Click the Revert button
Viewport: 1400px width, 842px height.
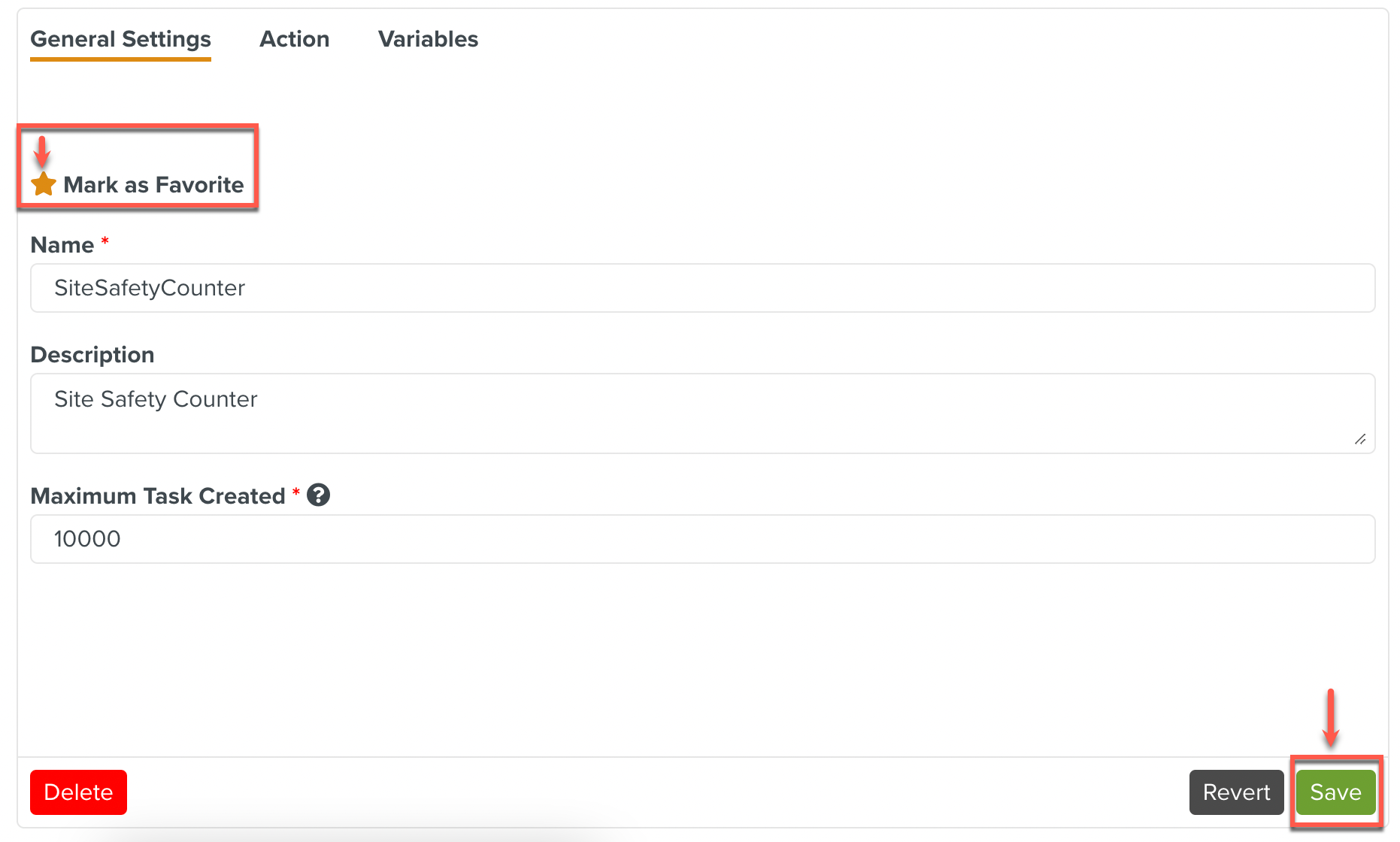pyautogui.click(x=1236, y=792)
